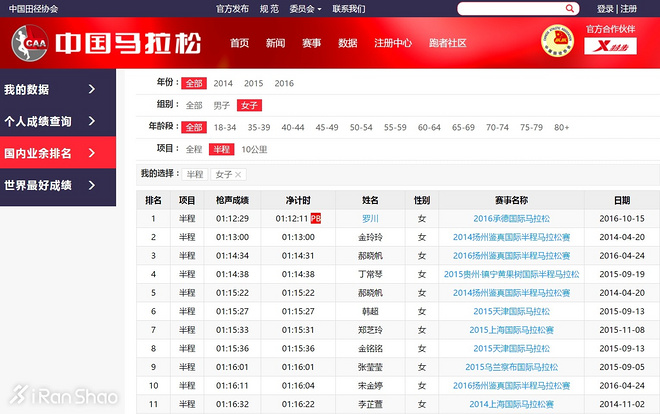Click name 丁常琴 in table
The width and height of the screenshot is (660, 414).
point(370,274)
